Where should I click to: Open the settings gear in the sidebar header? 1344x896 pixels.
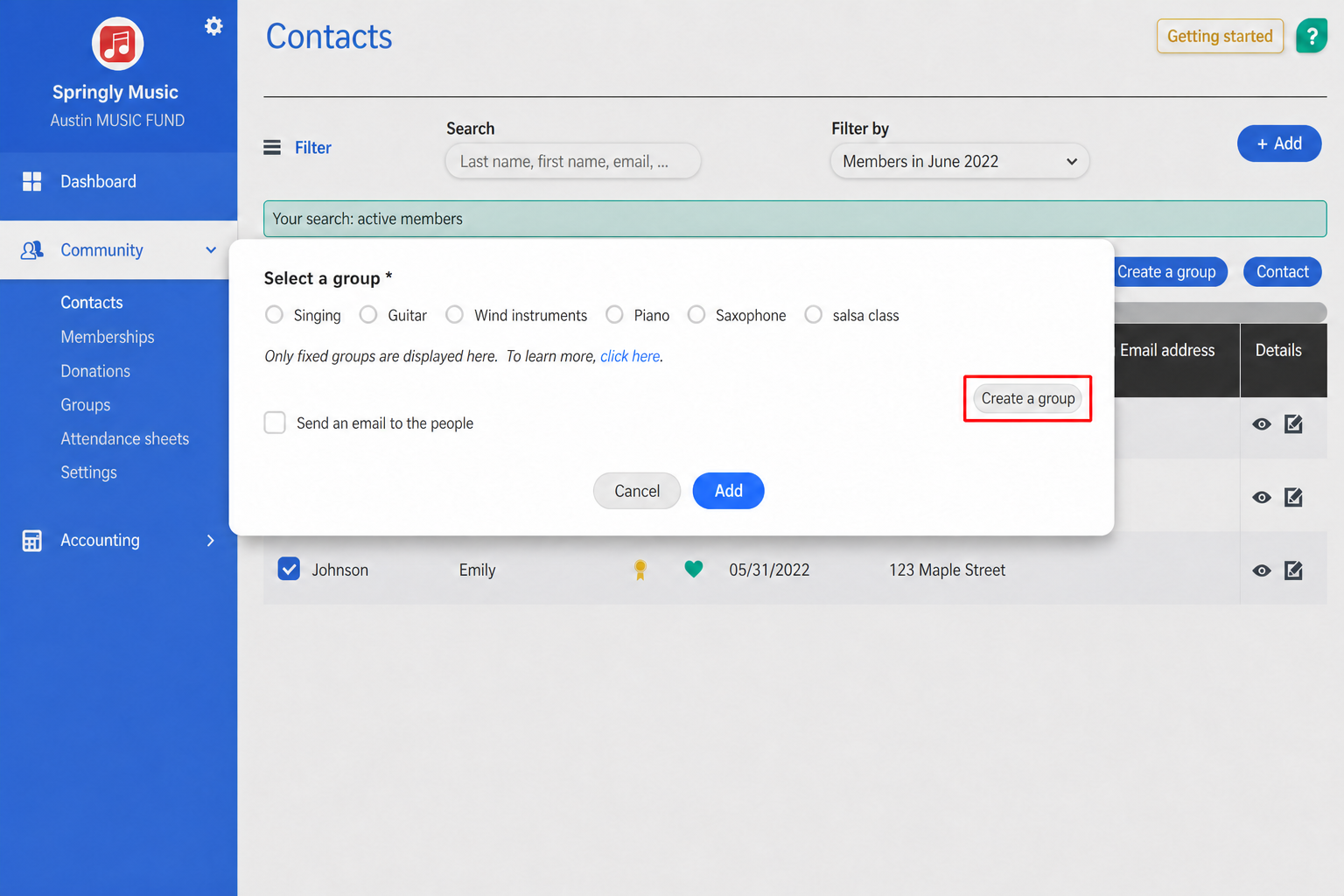pyautogui.click(x=213, y=26)
